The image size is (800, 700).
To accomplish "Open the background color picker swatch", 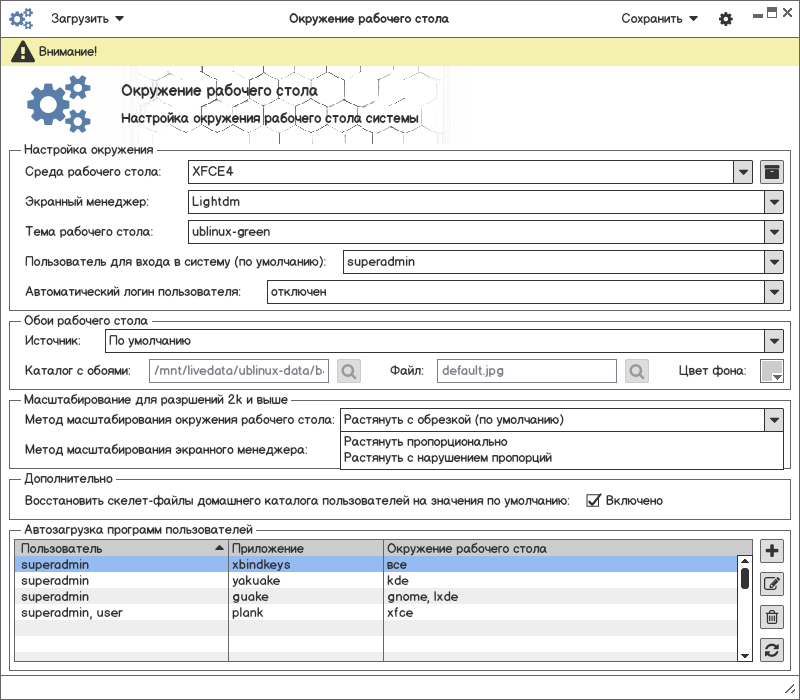I will click(771, 371).
